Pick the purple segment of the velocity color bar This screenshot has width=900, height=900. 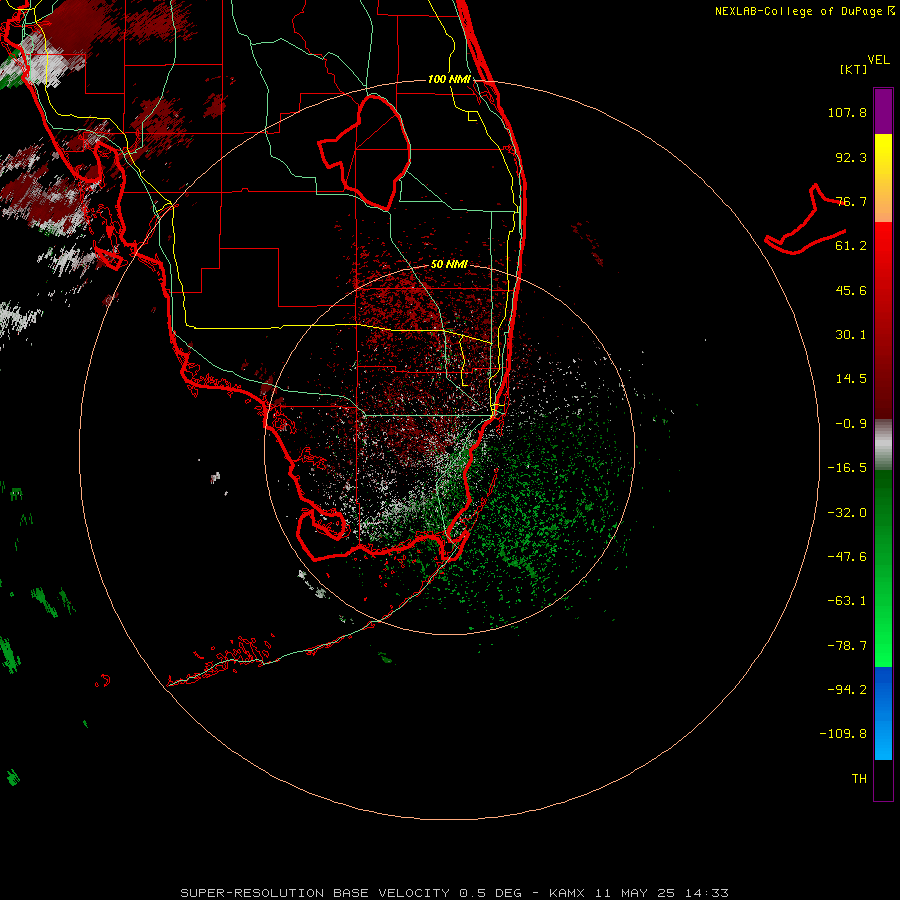pos(883,111)
